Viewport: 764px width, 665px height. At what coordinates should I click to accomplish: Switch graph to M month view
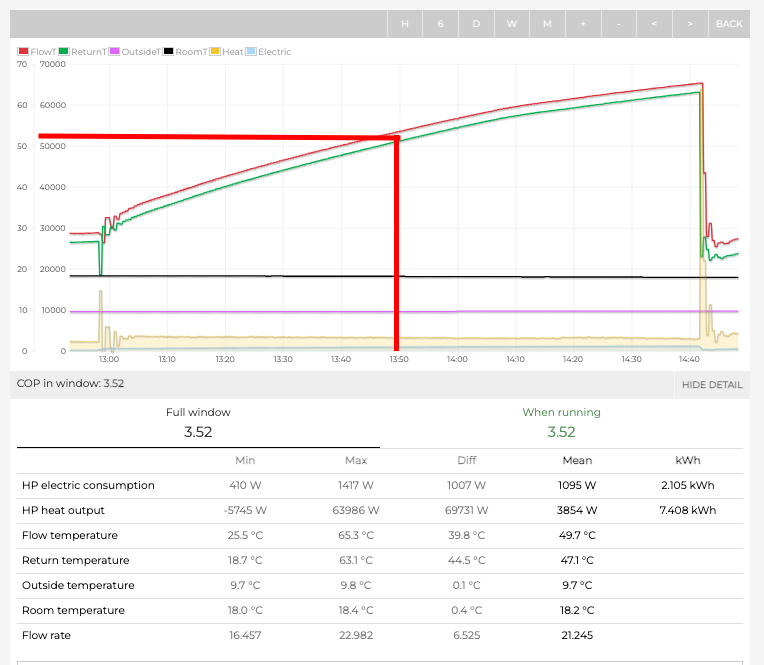pyautogui.click(x=547, y=24)
